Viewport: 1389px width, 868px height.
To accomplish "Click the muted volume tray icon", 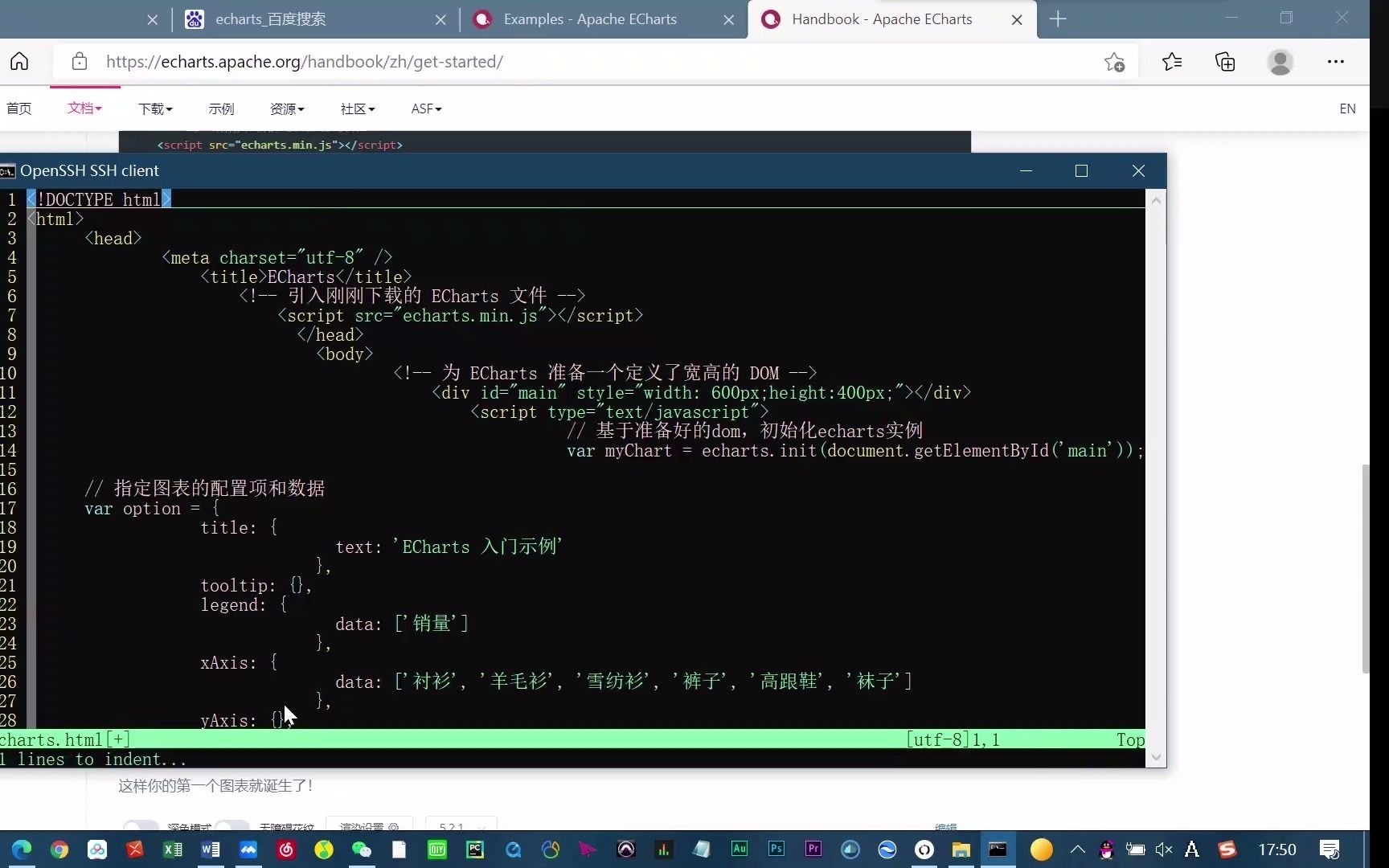I will click(x=1163, y=850).
